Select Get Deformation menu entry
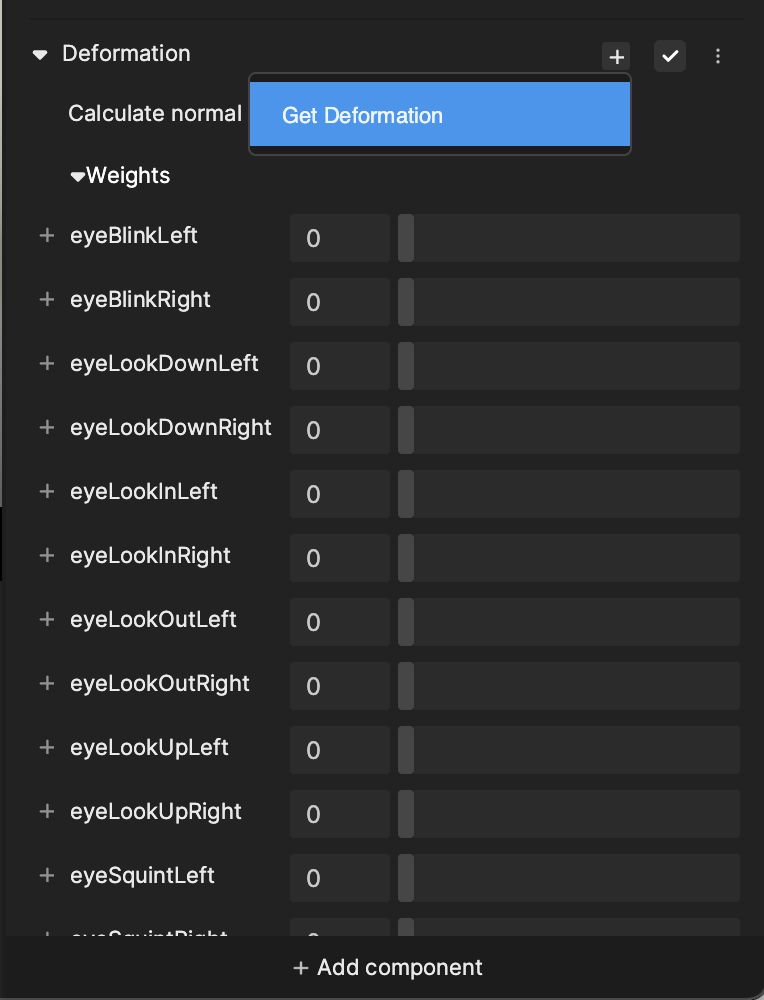764x1000 pixels. (440, 116)
